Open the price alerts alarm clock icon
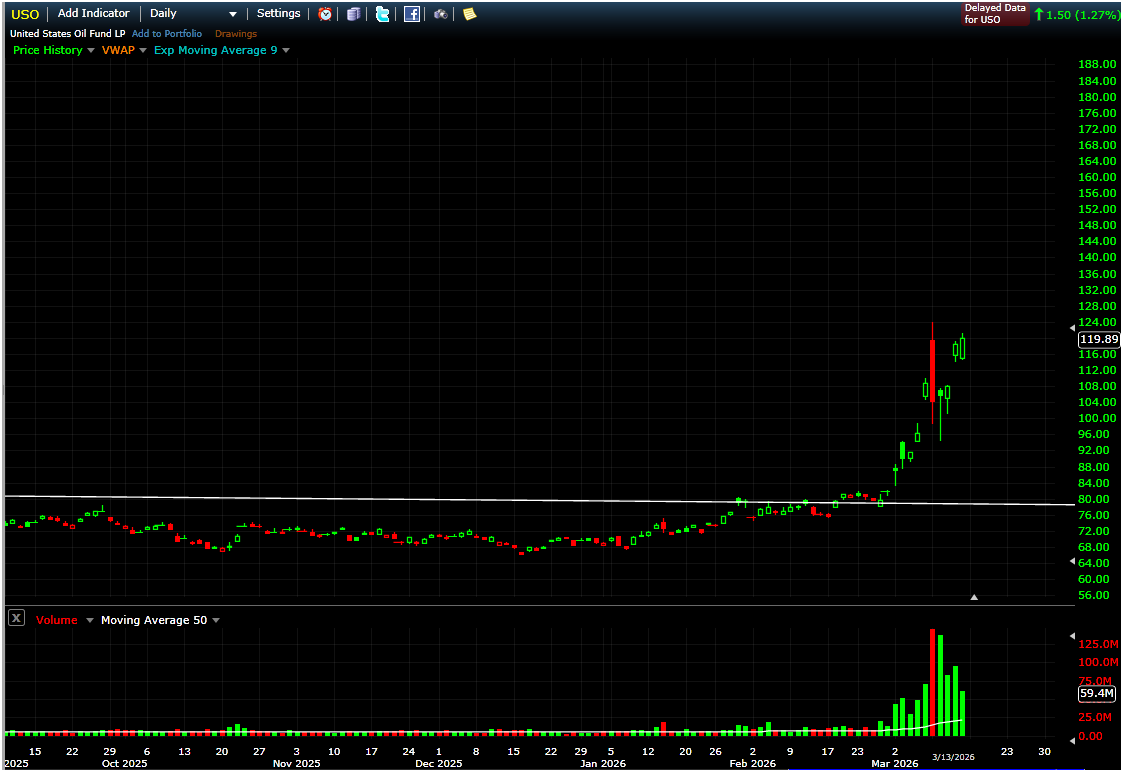 coord(325,14)
